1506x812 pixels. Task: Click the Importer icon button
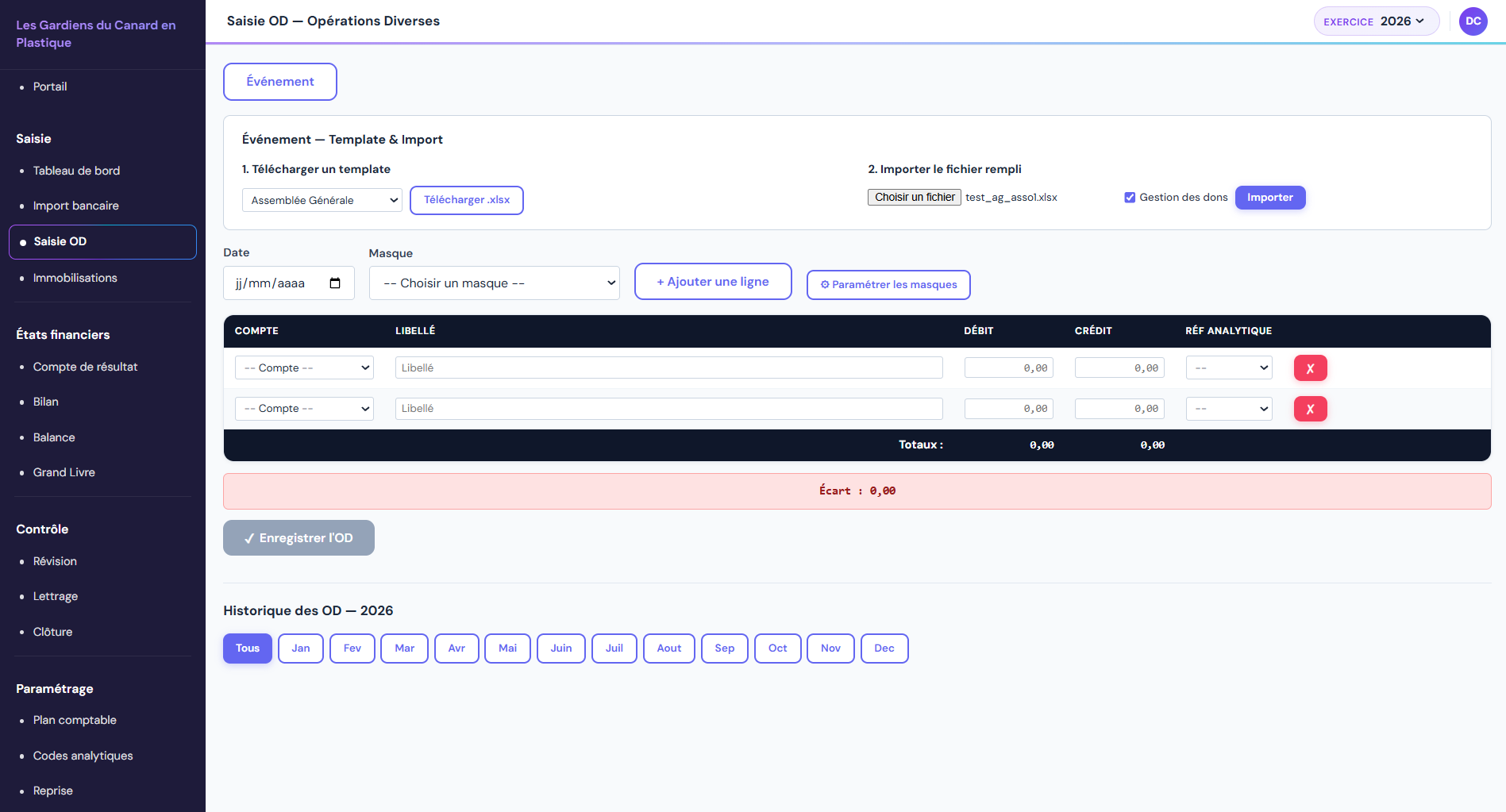[1269, 197]
